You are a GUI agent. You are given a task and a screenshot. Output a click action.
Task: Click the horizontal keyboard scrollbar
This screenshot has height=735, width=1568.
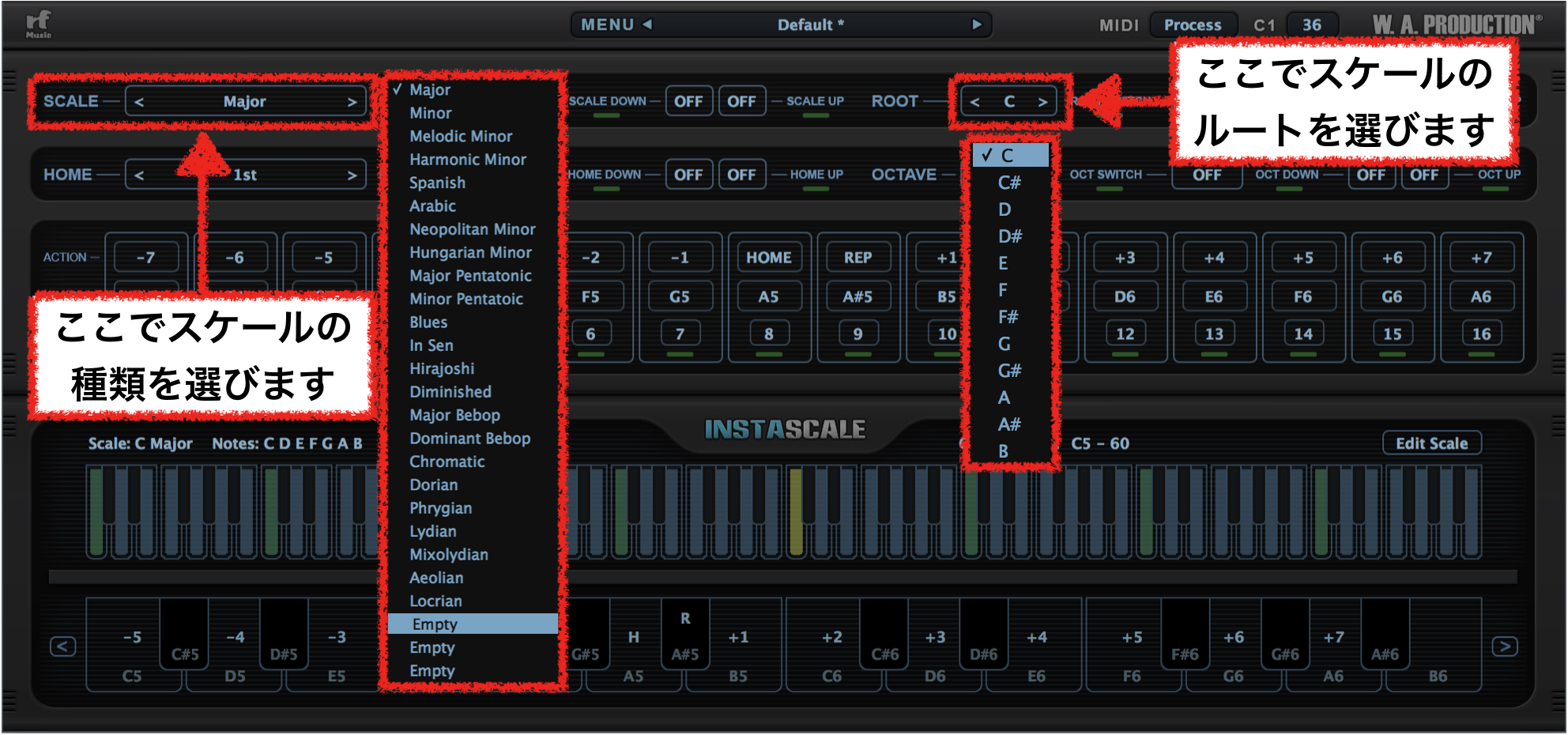point(782,577)
